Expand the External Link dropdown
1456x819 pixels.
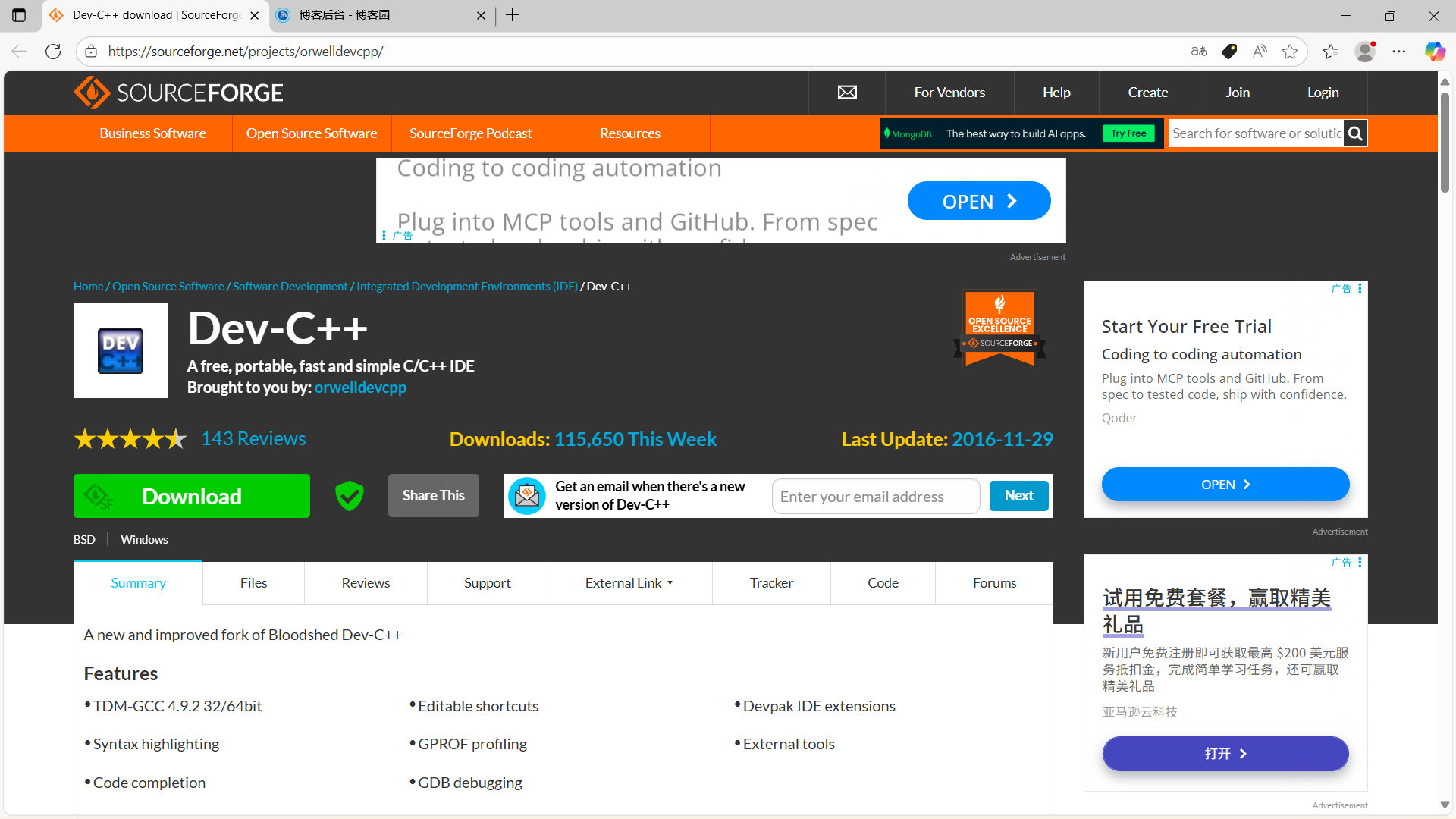tap(629, 583)
